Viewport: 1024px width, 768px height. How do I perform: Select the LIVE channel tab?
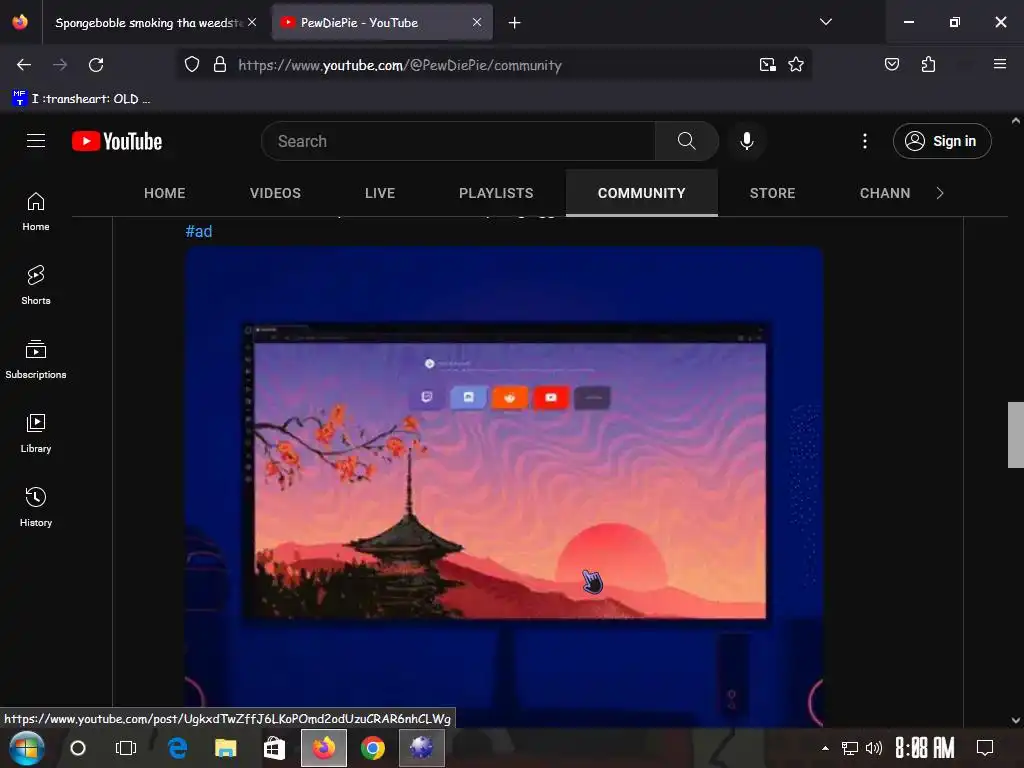click(x=380, y=193)
